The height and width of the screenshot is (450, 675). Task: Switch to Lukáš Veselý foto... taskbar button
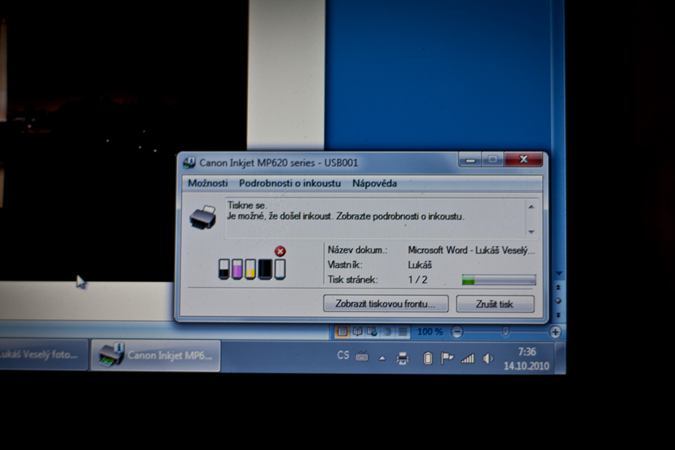[43, 355]
